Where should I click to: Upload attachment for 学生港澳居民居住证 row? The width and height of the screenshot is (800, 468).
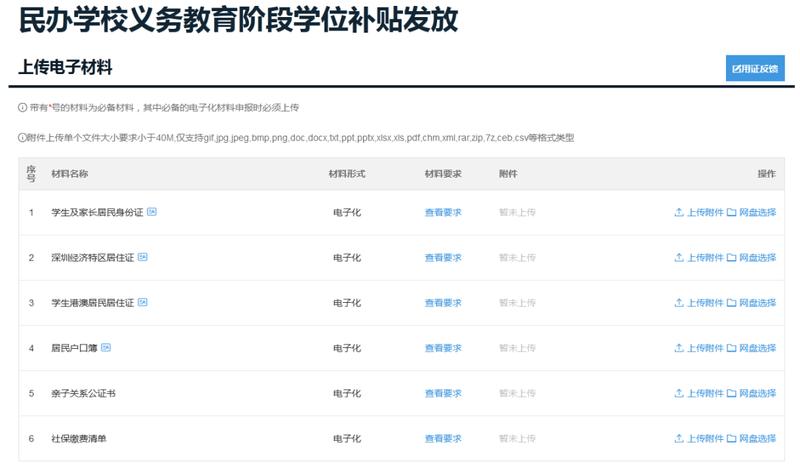(x=698, y=303)
